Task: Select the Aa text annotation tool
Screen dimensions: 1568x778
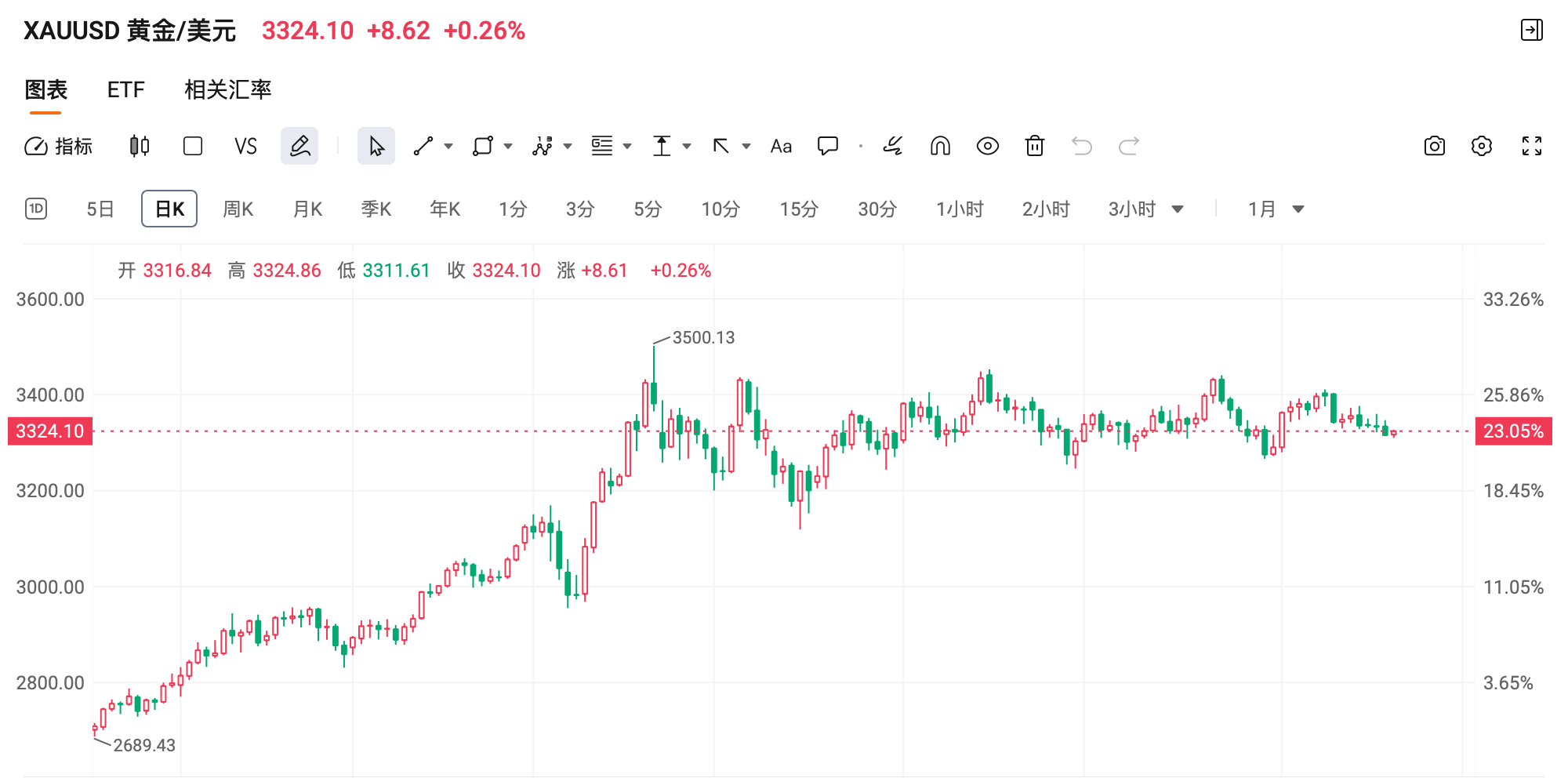Action: point(781,147)
